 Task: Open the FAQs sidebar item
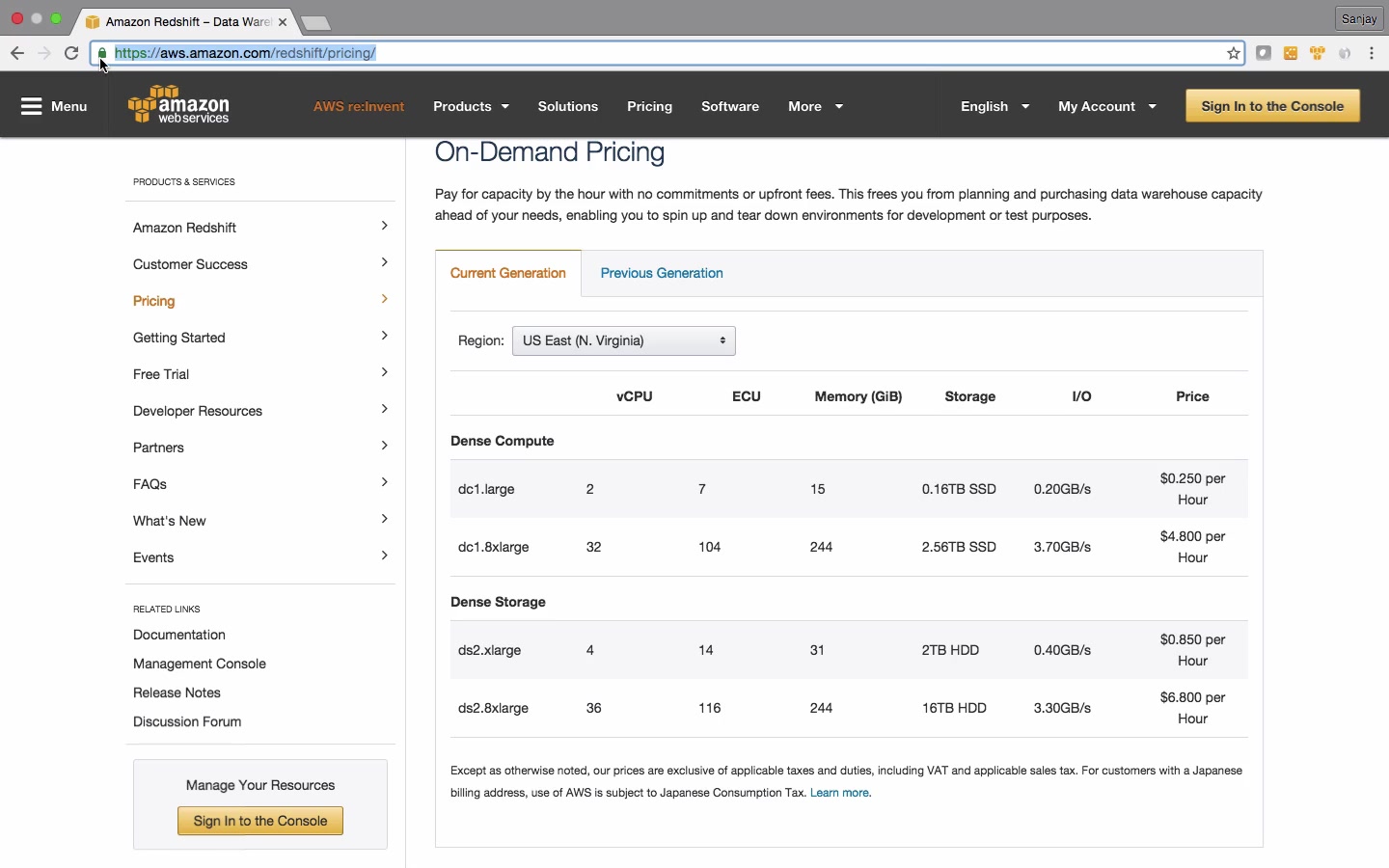click(150, 485)
